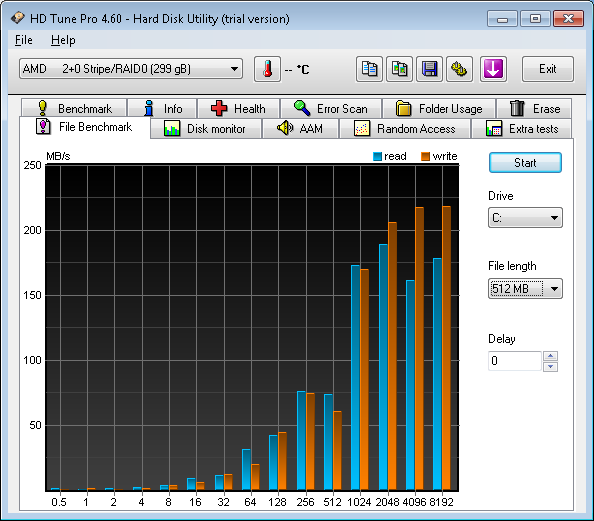Click the copy screenshot toolbar icon
Screen dimensions: 594x521
pyautogui.click(x=399, y=69)
